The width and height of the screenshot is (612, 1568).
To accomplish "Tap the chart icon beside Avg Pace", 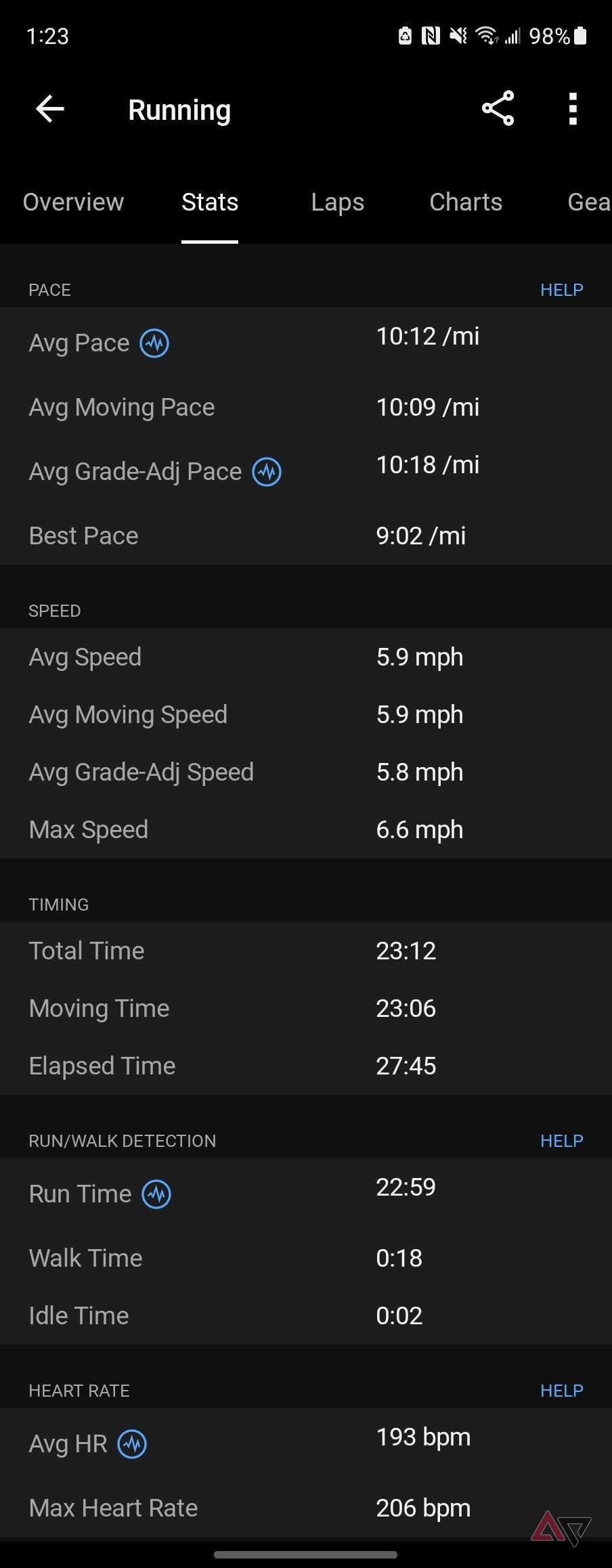I will tap(154, 343).
